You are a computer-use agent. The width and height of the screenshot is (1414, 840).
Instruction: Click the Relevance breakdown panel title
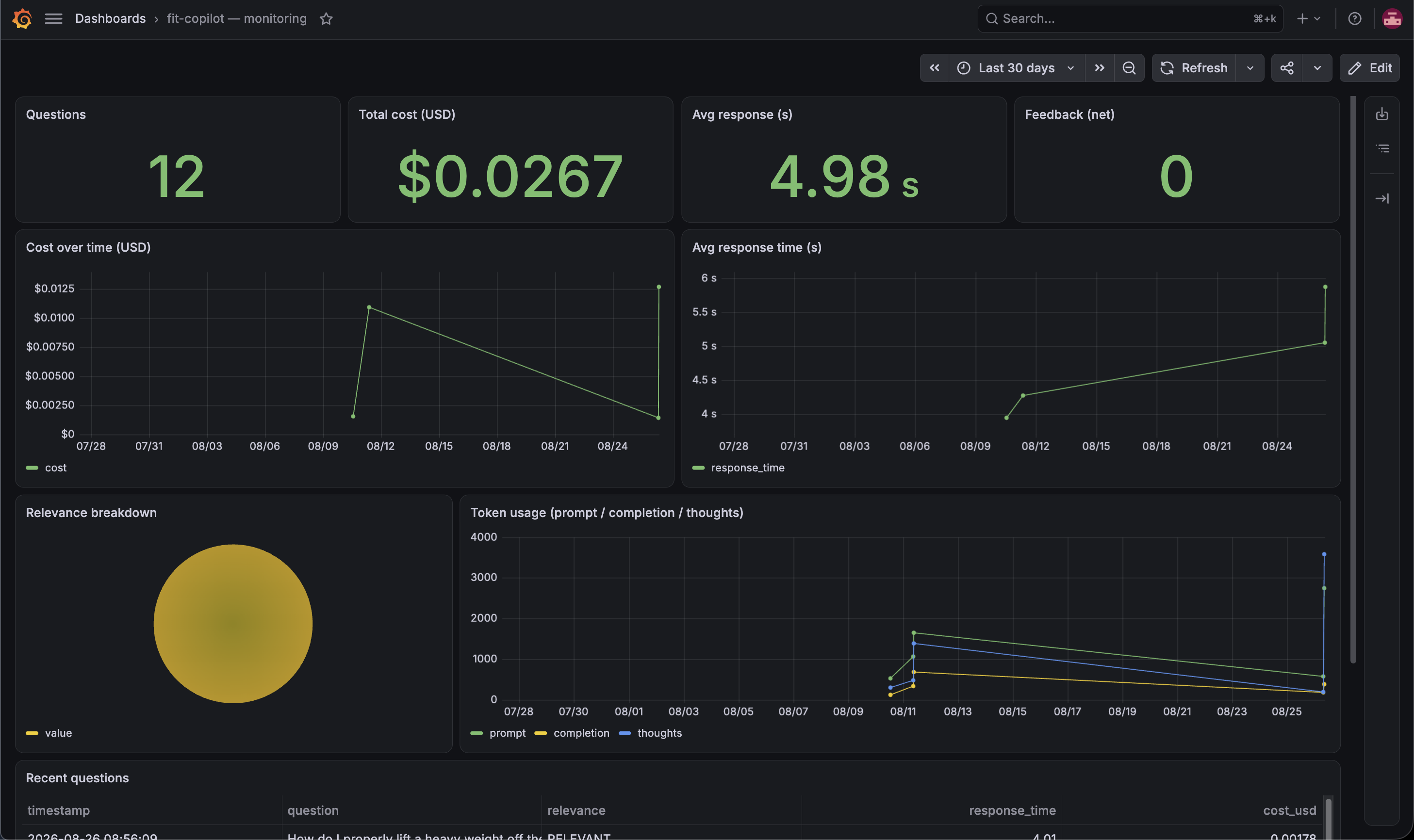[91, 513]
